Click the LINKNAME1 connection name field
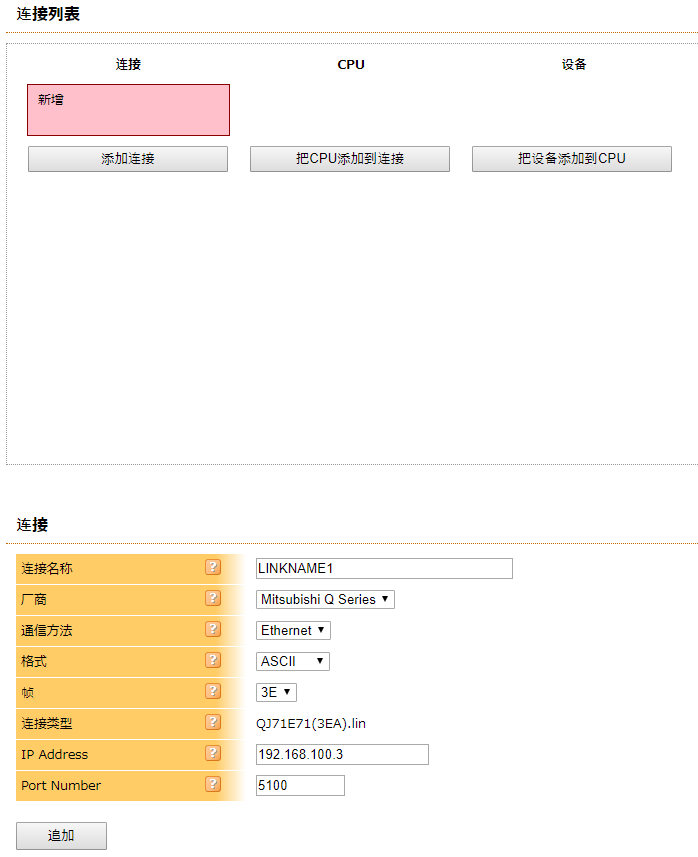This screenshot has height=857, width=698. tap(384, 569)
